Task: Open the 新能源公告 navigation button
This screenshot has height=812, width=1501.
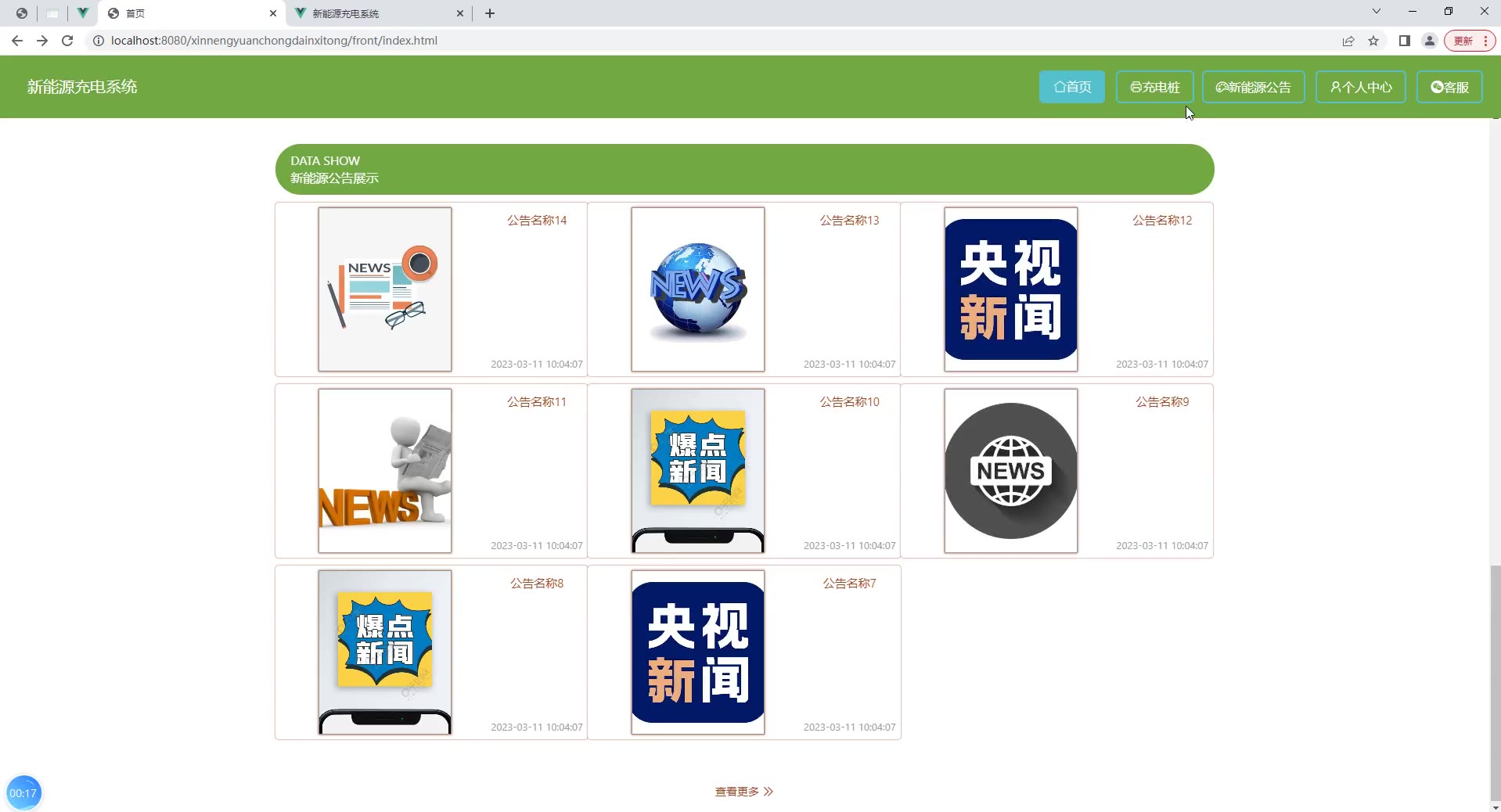Action: pyautogui.click(x=1253, y=87)
